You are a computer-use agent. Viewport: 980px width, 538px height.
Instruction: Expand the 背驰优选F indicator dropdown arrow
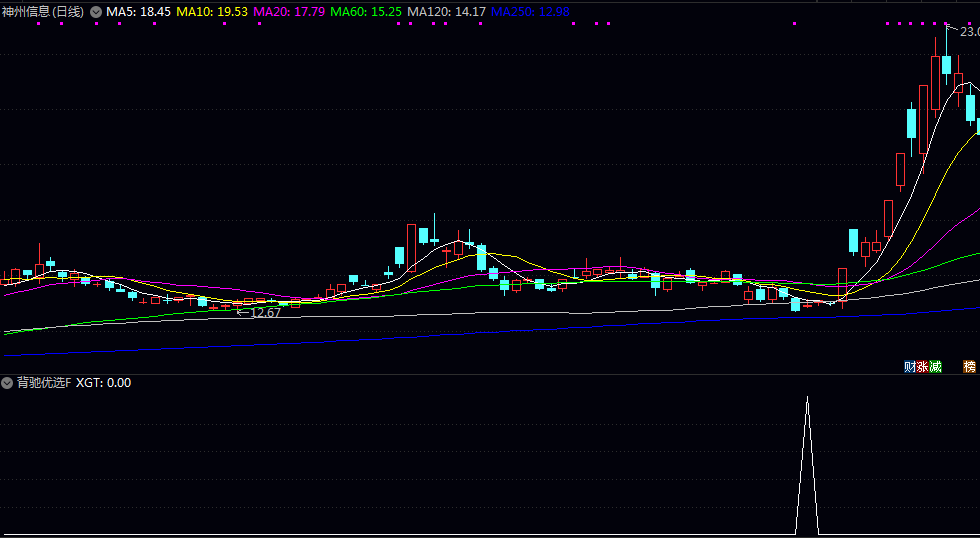7,383
